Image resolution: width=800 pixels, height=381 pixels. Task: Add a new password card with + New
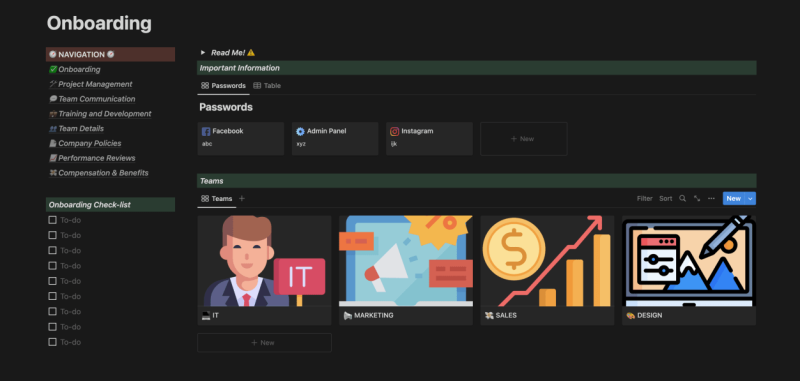[523, 139]
